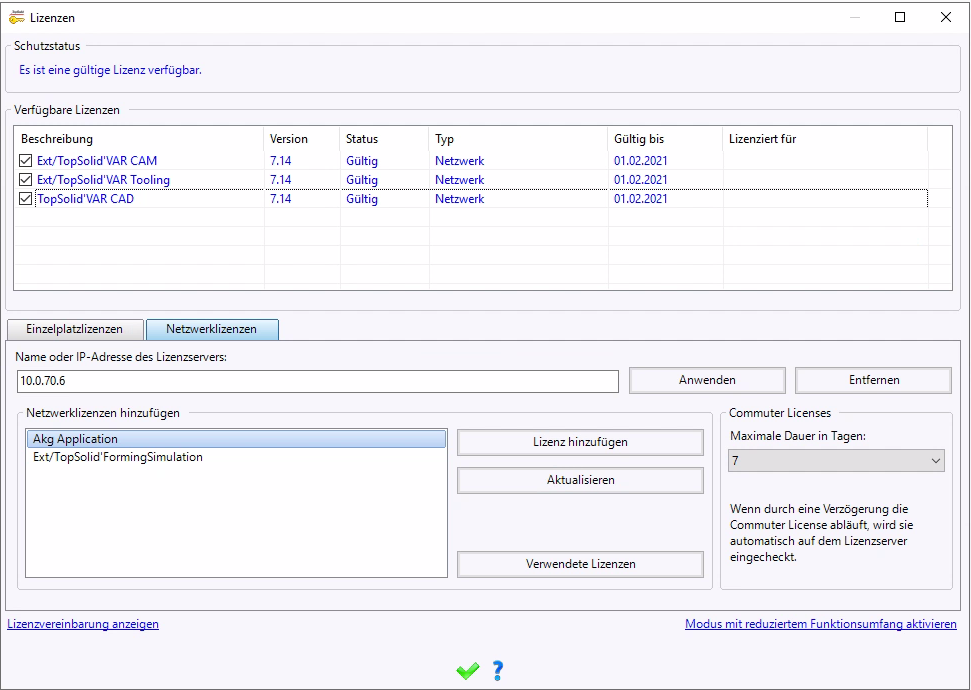Viewport: 971px width, 690px height.
Task: Select the Ext/TopSolid'VAR CAM license name
Action: 97,161
